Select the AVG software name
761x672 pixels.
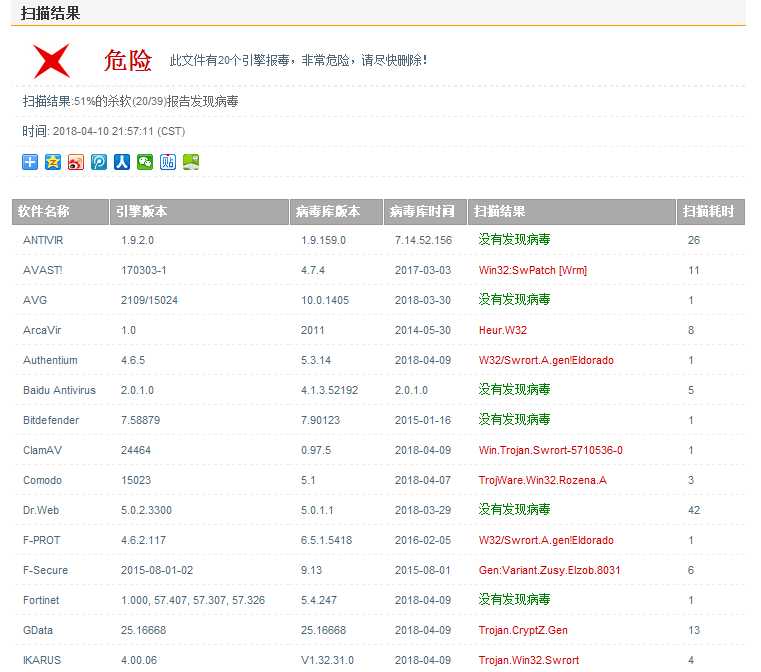point(35,300)
